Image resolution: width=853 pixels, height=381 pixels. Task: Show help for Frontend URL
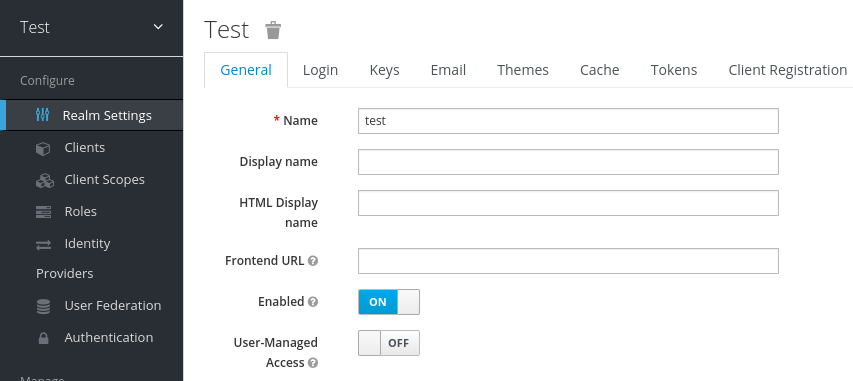coord(312,261)
